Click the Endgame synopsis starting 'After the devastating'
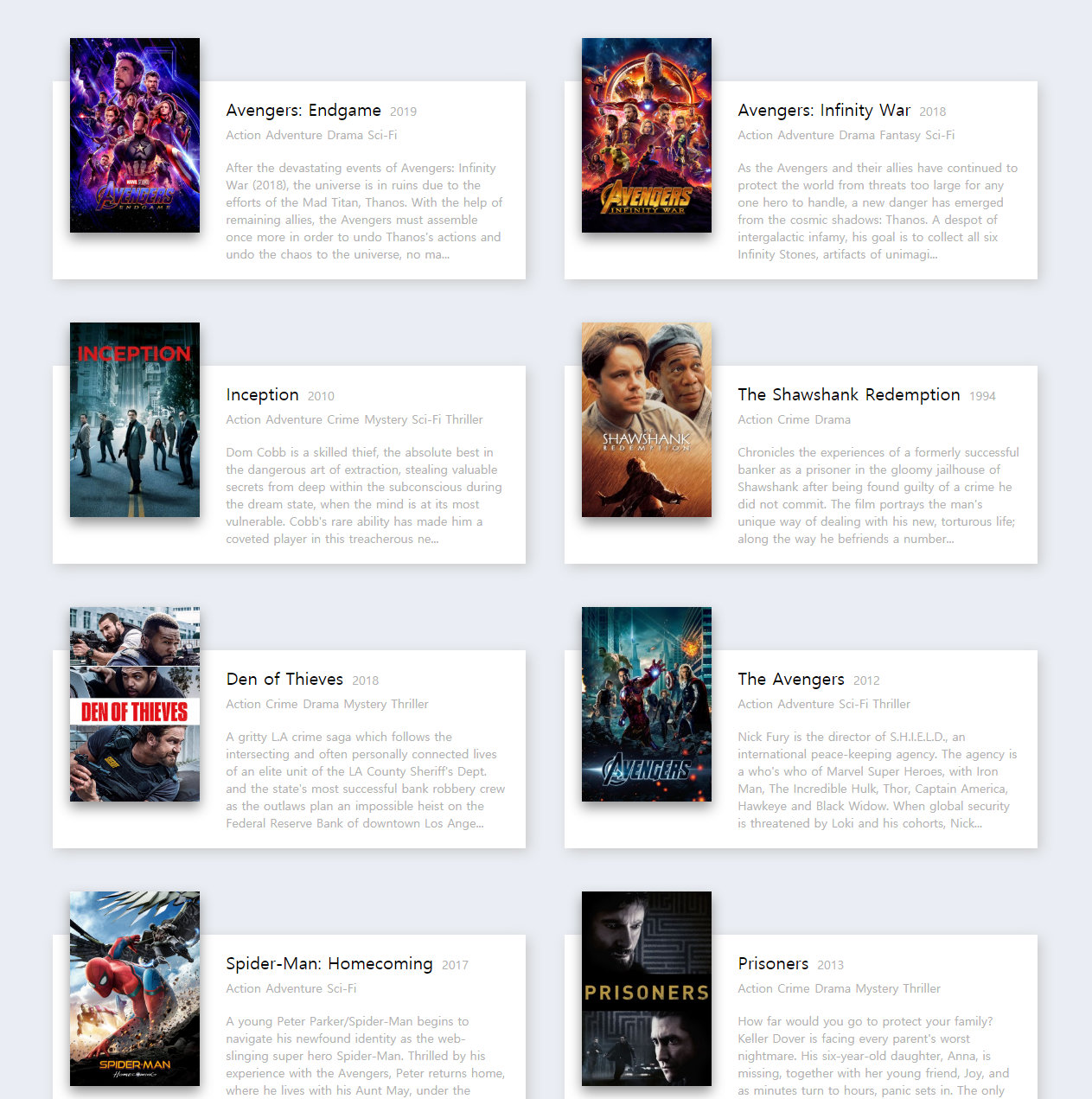Image resolution: width=1092 pixels, height=1099 pixels. (x=364, y=211)
